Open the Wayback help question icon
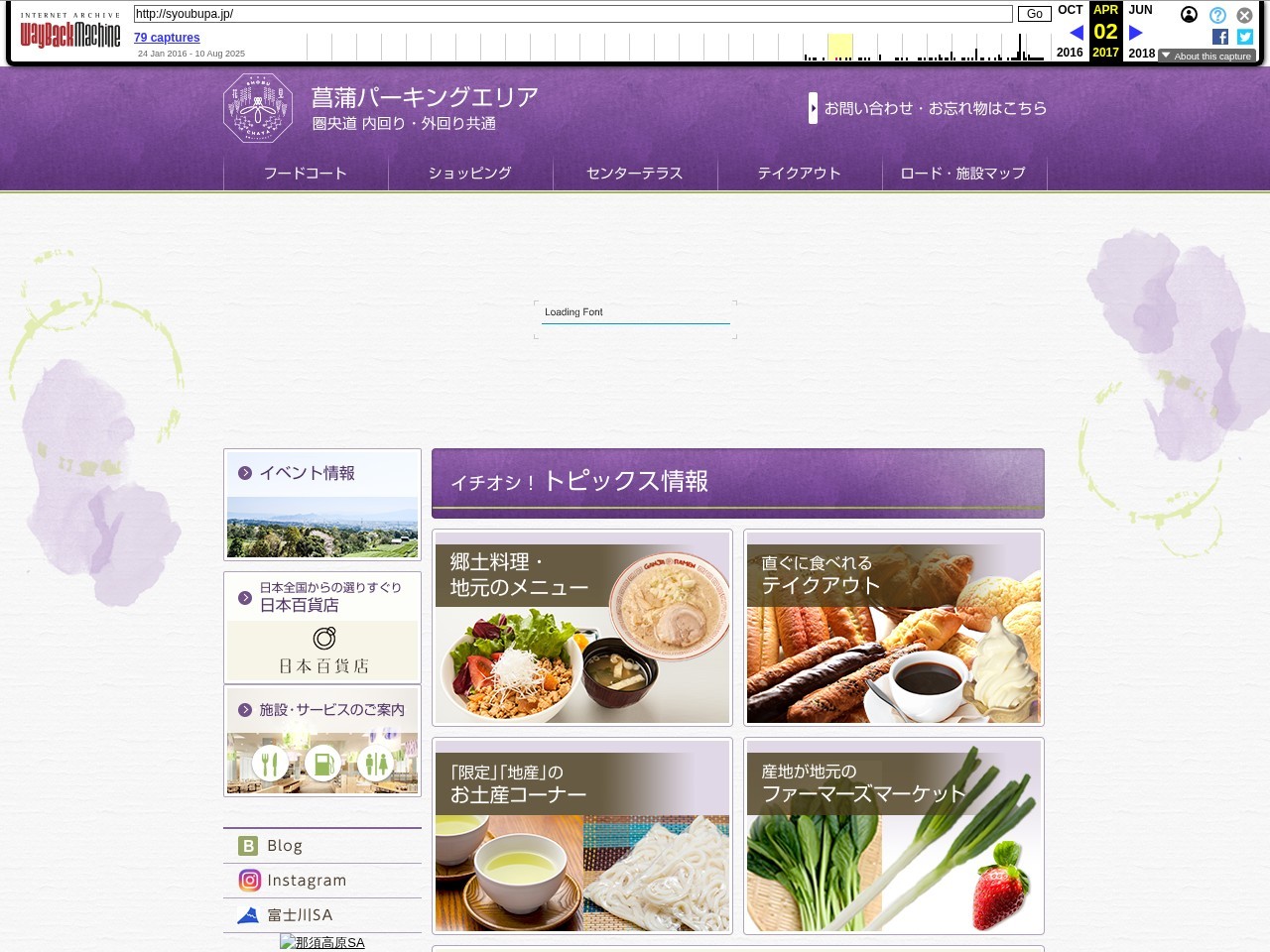This screenshot has width=1270, height=952. pyautogui.click(x=1217, y=15)
